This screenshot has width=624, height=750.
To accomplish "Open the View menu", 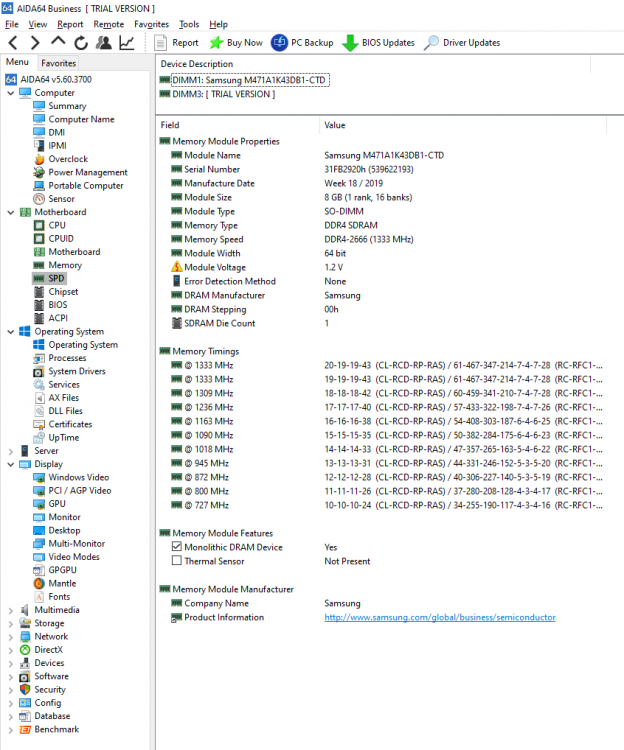I will pos(38,24).
